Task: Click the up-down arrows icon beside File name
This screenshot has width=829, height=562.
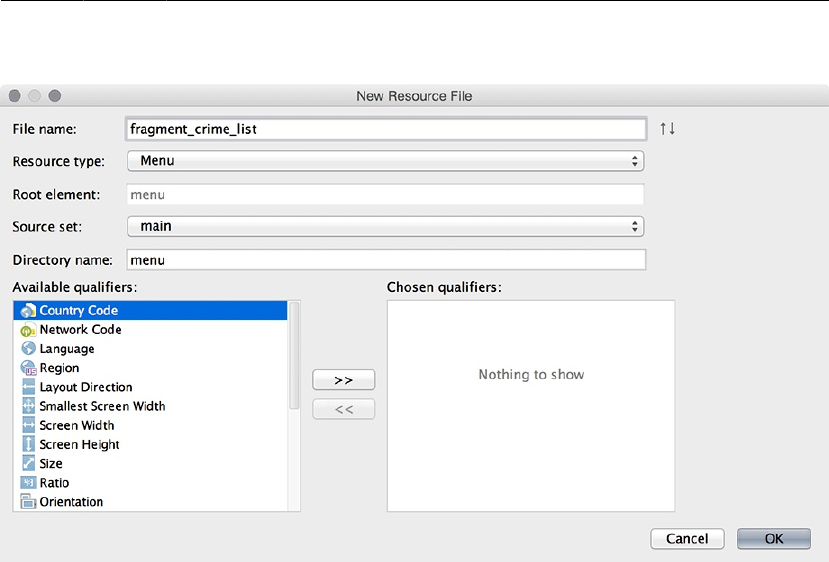Action: point(667,128)
